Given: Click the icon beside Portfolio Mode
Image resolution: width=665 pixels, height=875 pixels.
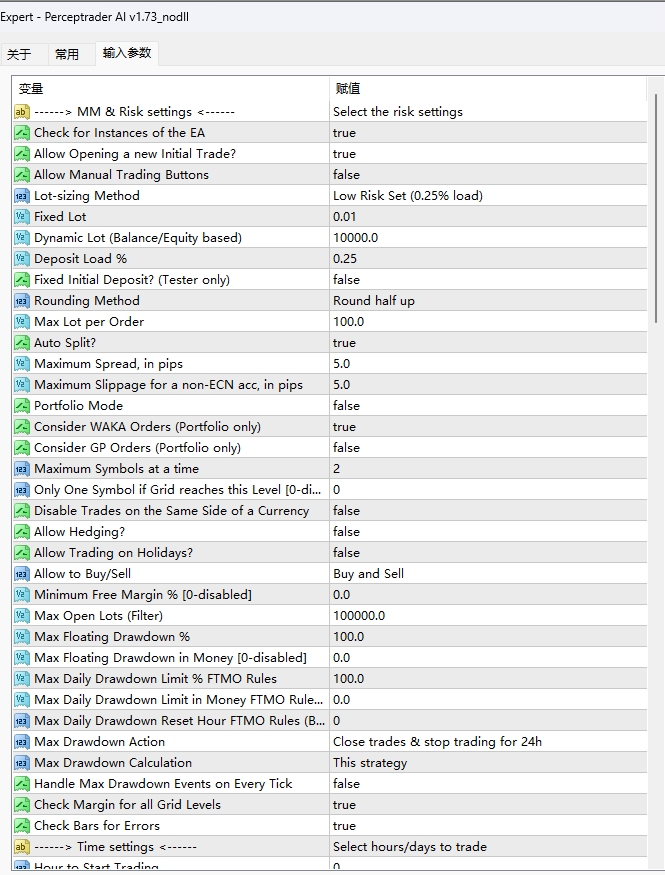Looking at the screenshot, I should [21, 406].
